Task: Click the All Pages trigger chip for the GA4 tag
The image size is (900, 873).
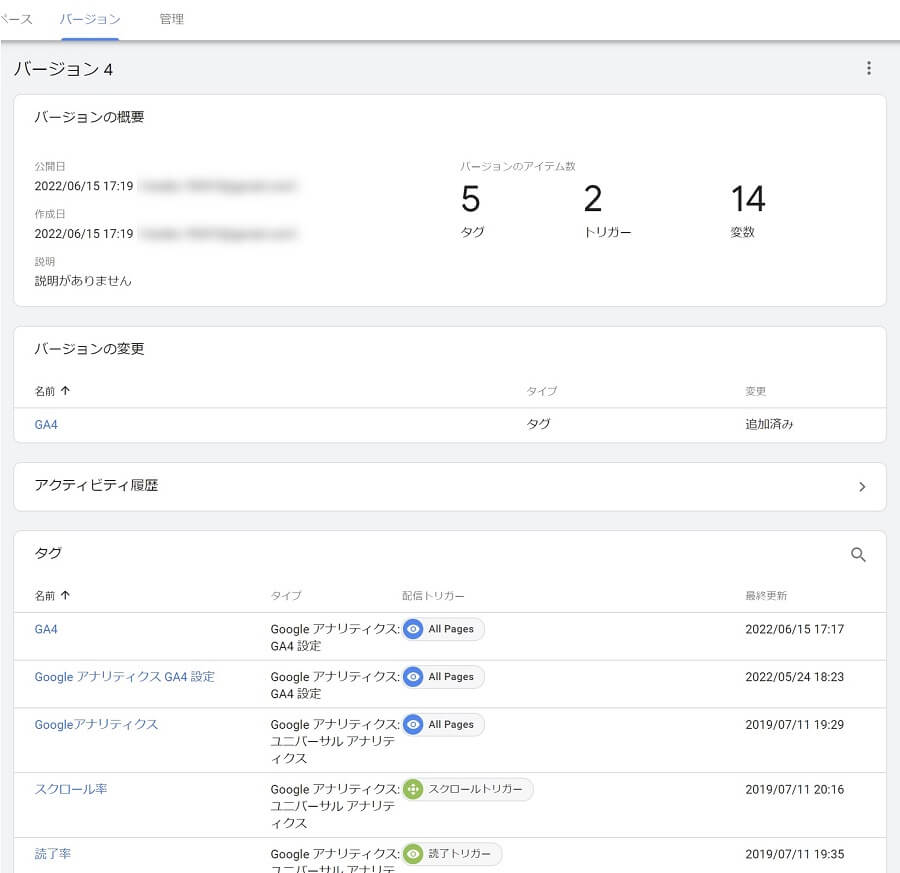Action: coord(443,629)
